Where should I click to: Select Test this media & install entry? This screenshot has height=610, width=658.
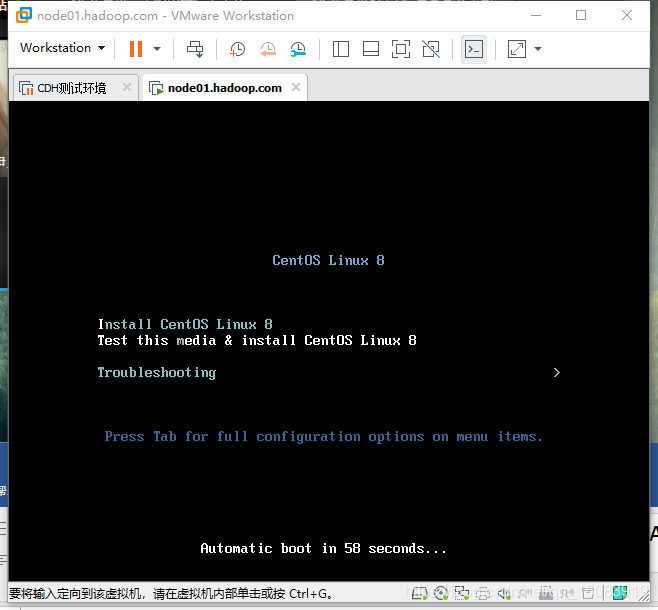[x=257, y=340]
